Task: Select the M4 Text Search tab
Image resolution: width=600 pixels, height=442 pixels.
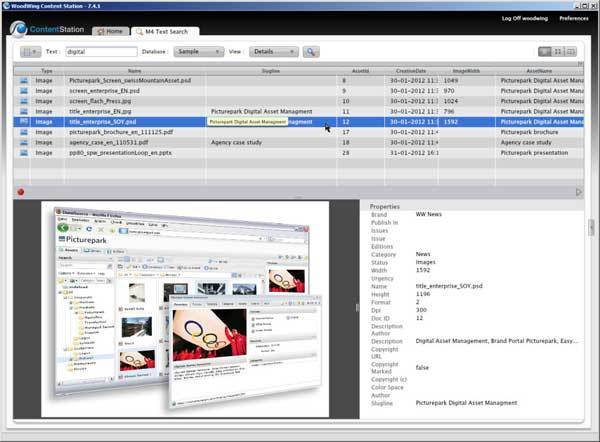Action: tap(165, 31)
